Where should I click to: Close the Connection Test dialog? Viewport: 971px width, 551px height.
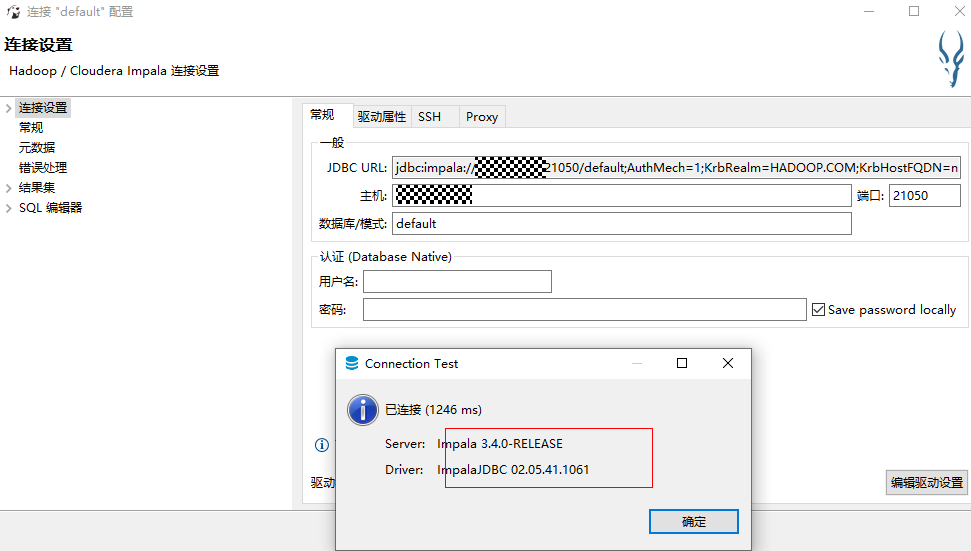(x=728, y=363)
